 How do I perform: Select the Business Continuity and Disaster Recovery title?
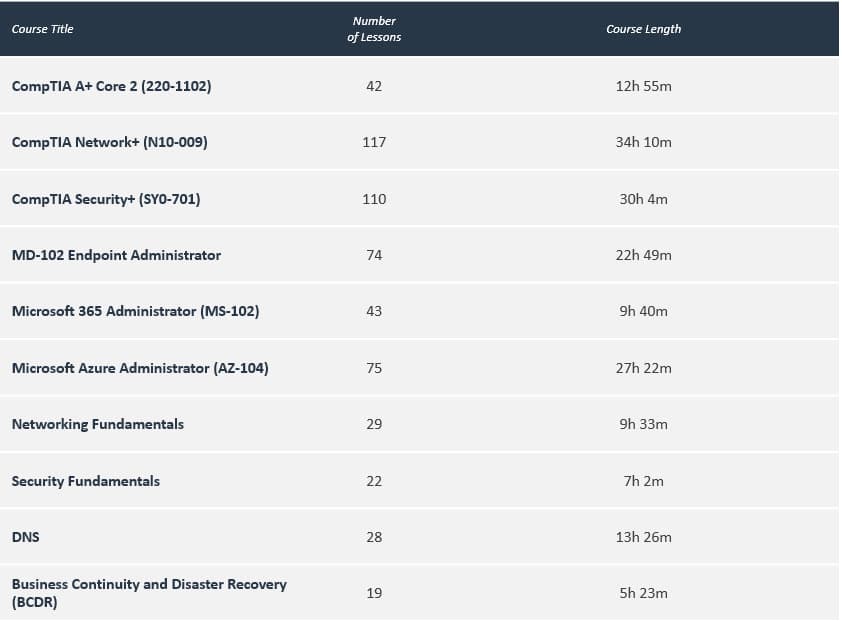tap(149, 593)
